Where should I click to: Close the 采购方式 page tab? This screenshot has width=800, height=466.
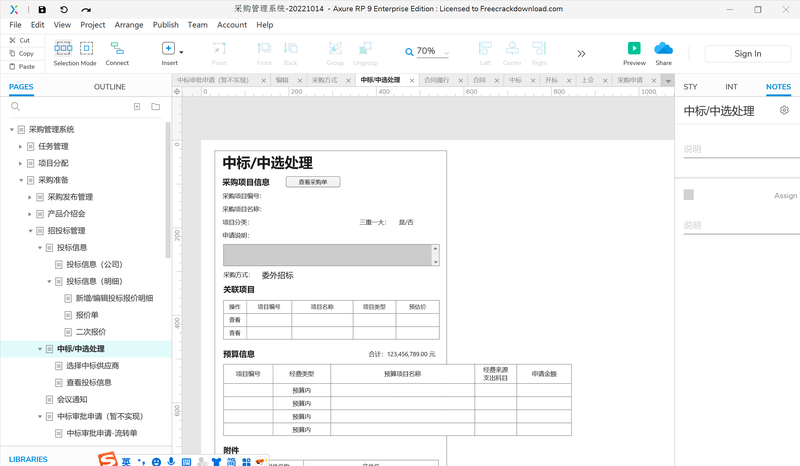pyautogui.click(x=348, y=81)
